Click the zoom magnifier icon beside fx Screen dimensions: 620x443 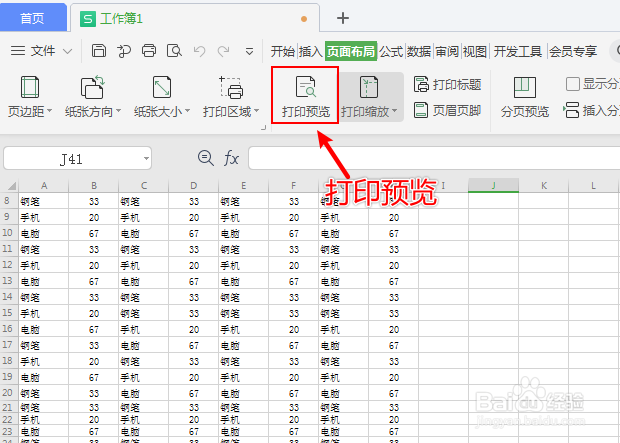206,158
